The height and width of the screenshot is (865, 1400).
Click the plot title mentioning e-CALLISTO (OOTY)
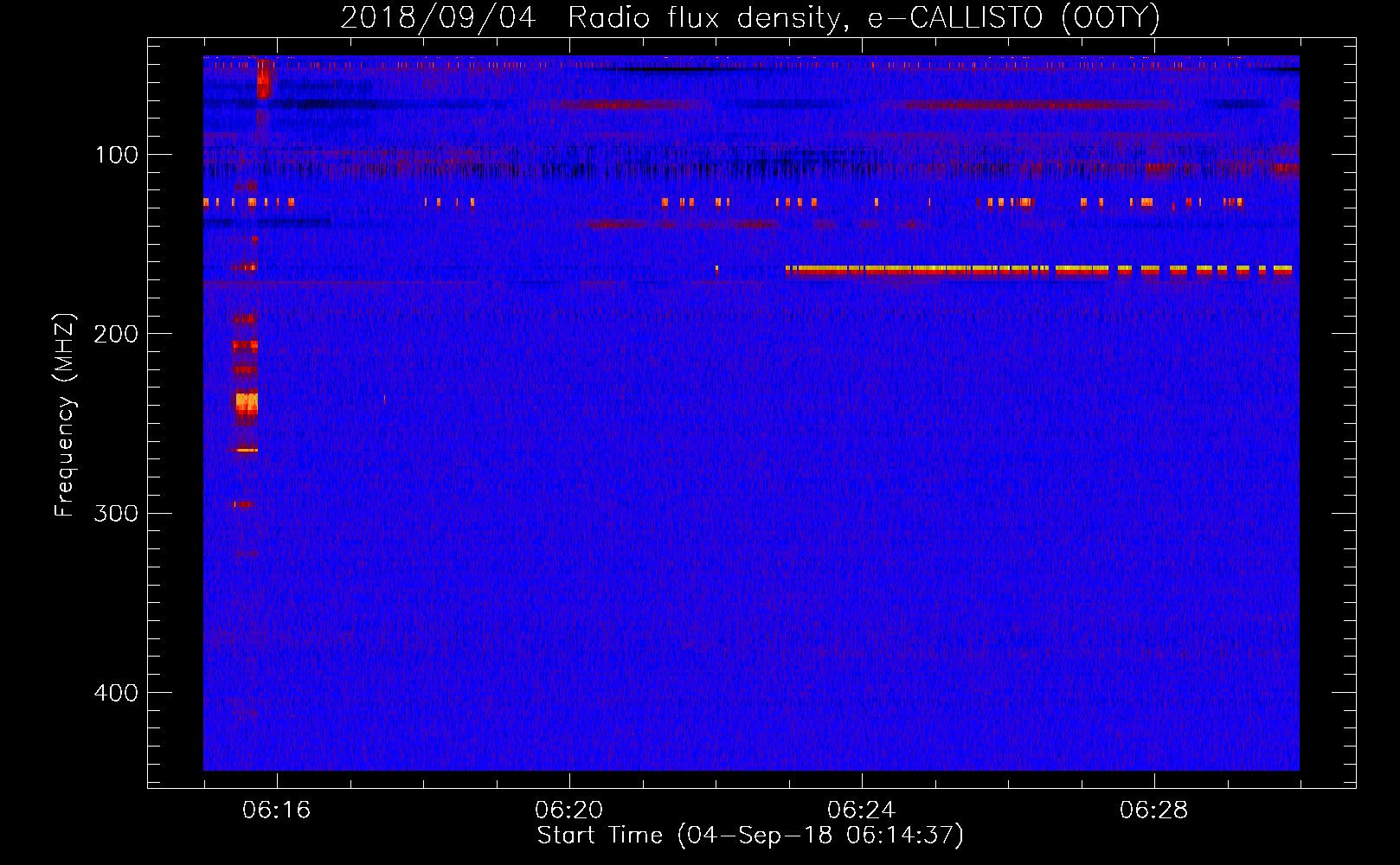(750, 17)
